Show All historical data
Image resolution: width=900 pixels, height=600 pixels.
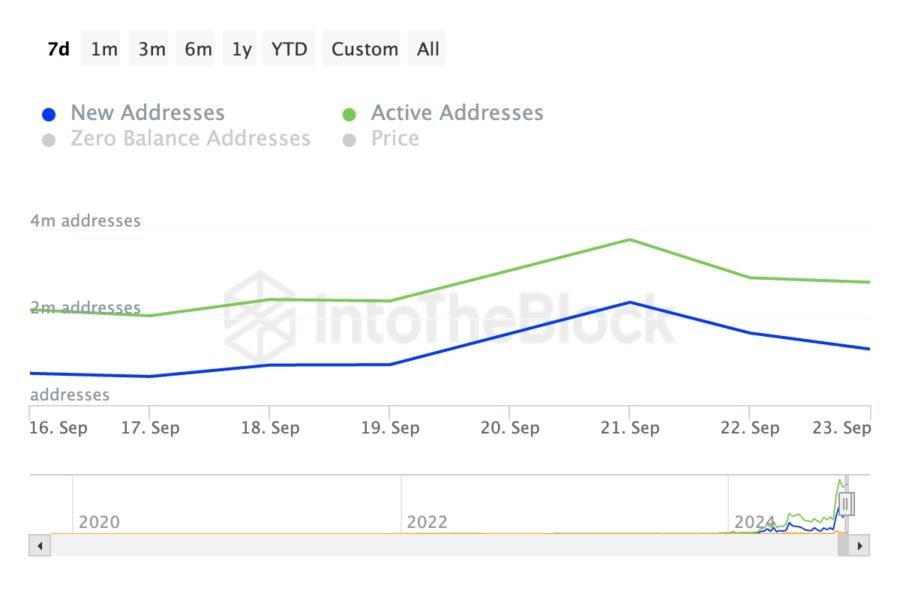(428, 49)
